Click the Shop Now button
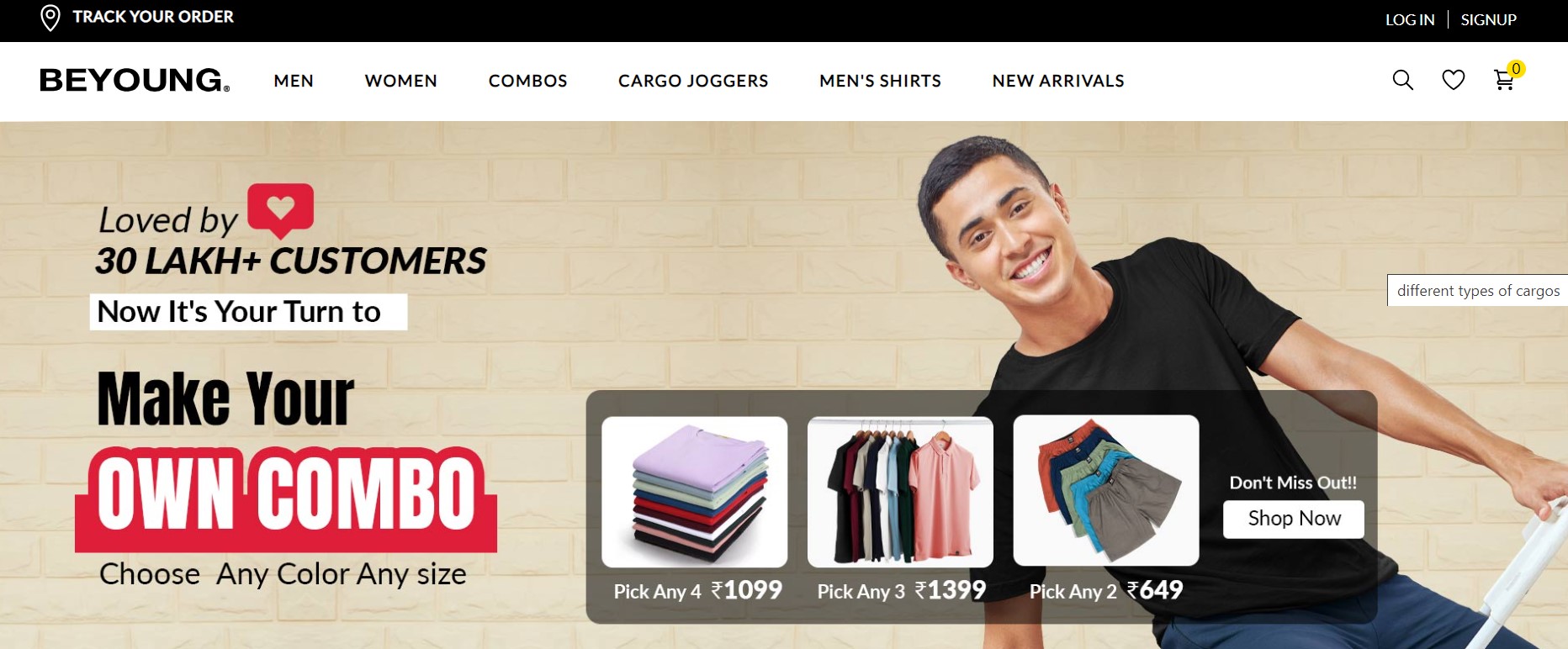The width and height of the screenshot is (1568, 649). [x=1294, y=519]
